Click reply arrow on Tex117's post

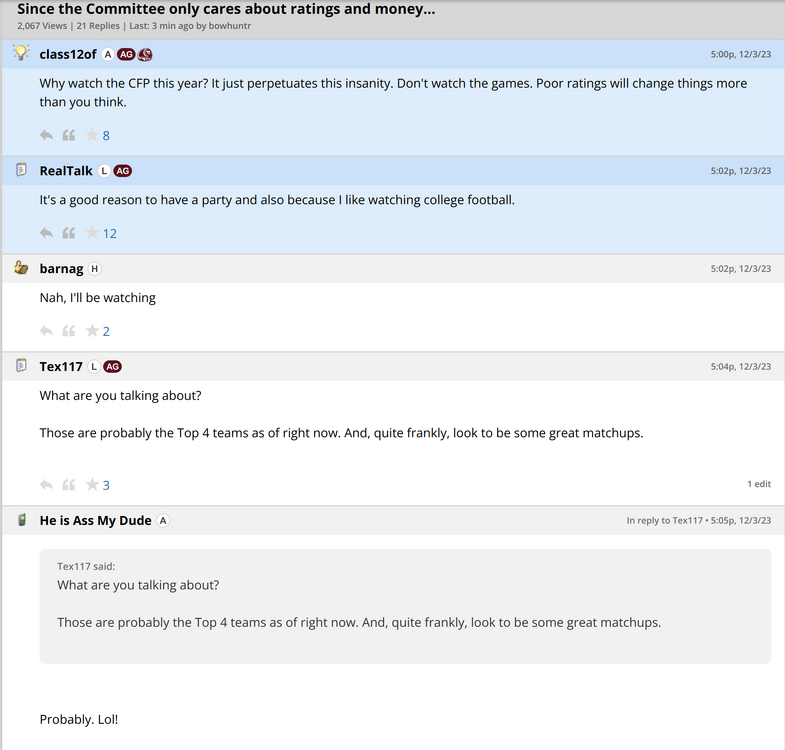(x=46, y=485)
